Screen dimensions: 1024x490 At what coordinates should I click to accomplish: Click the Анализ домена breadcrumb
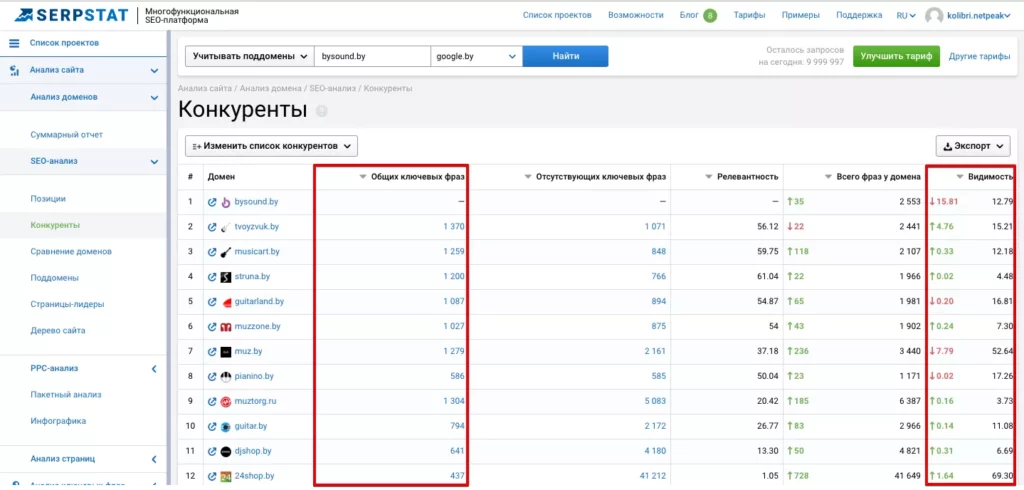point(270,88)
